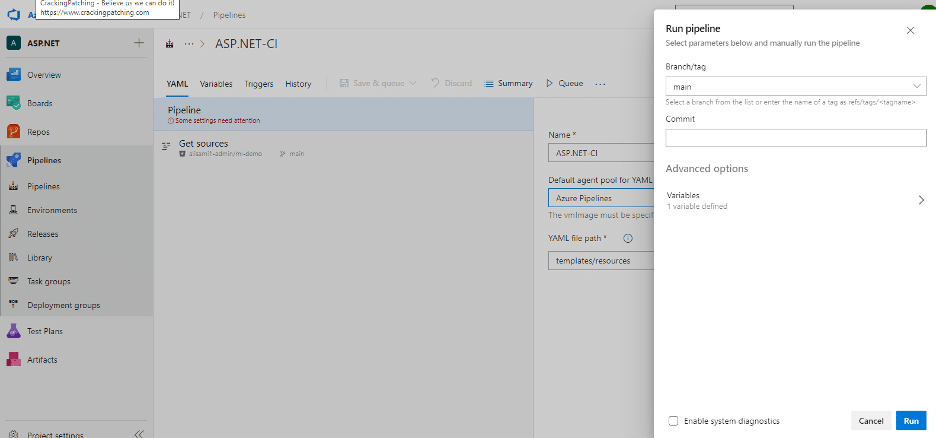
Task: Click the Advanced options heading
Action: [707, 169]
